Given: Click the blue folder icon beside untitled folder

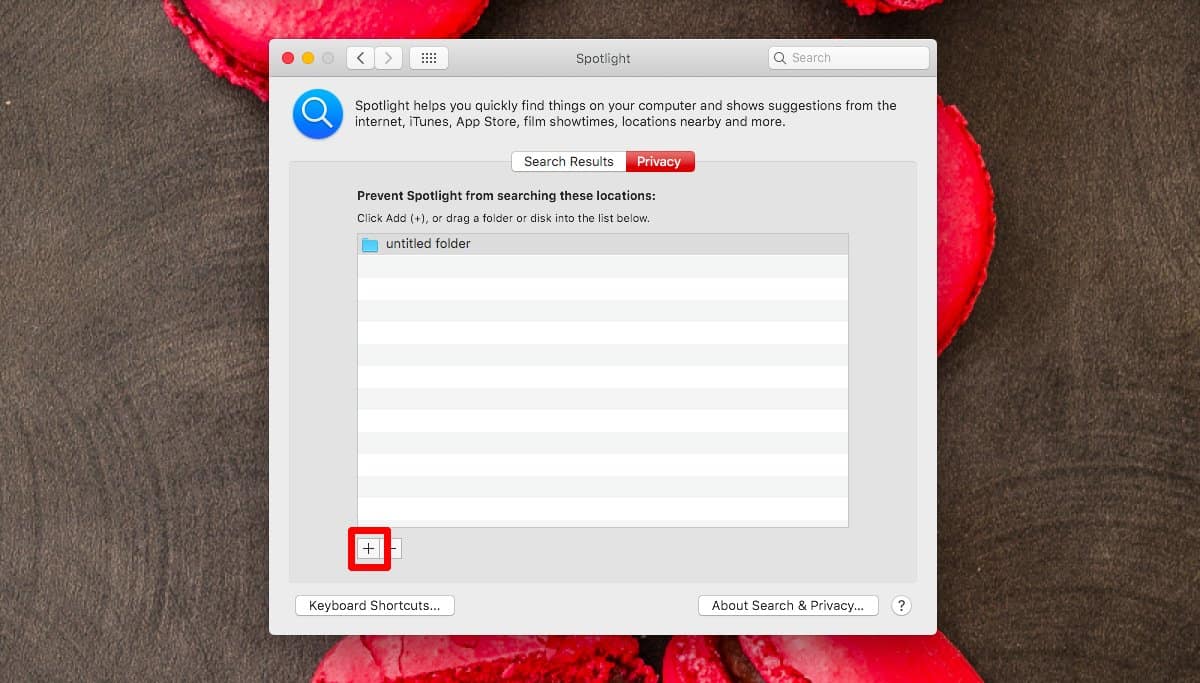Looking at the screenshot, I should [x=370, y=243].
